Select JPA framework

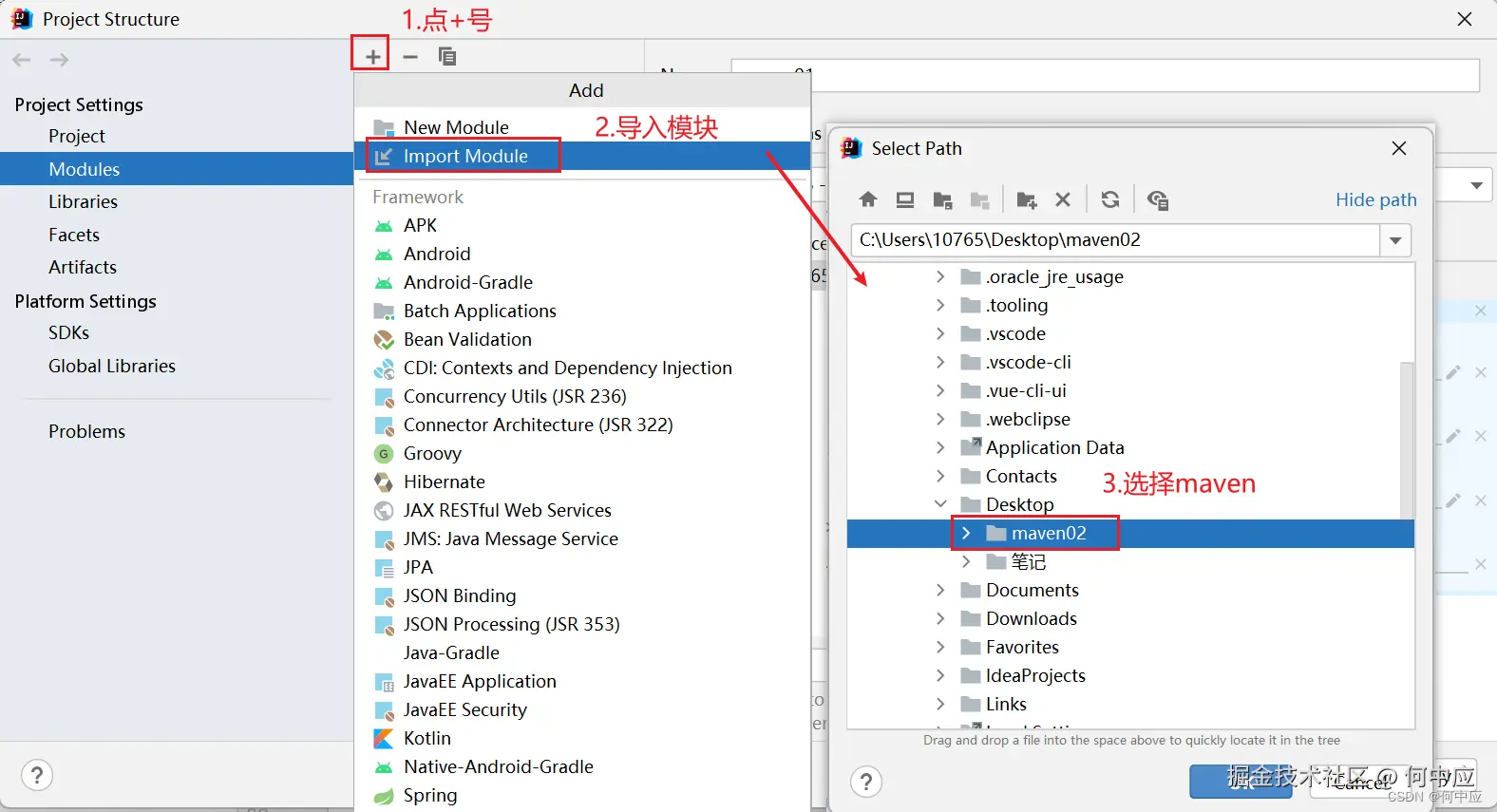[x=583, y=567]
